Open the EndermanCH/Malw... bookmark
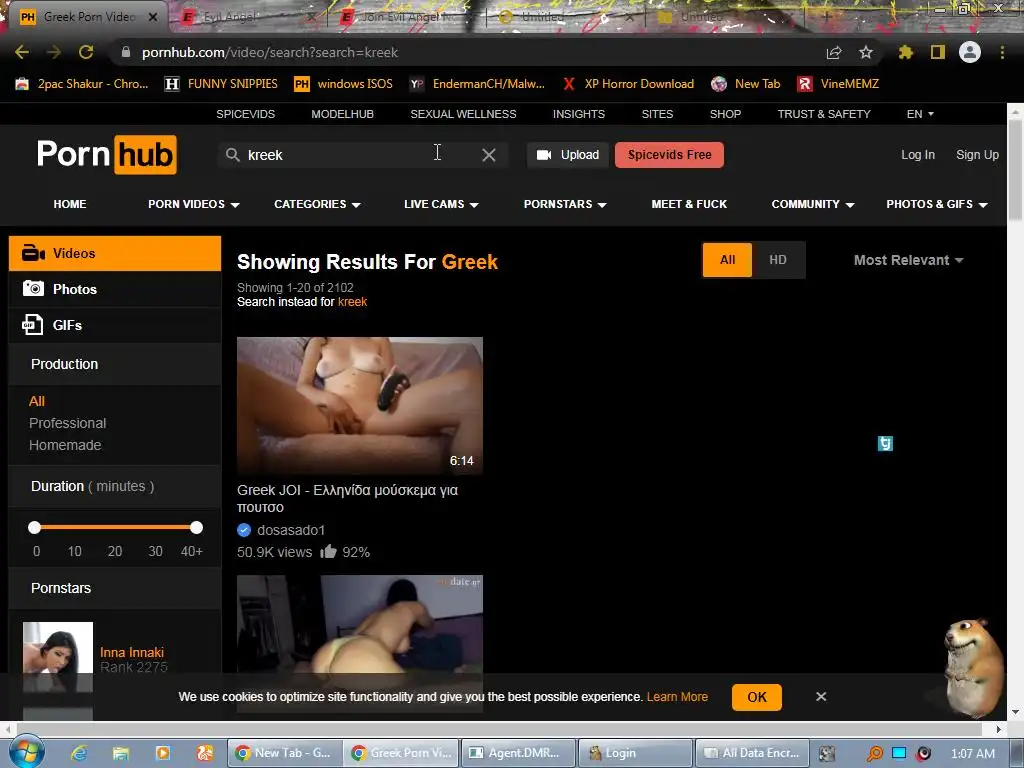1024x768 pixels. tap(477, 84)
